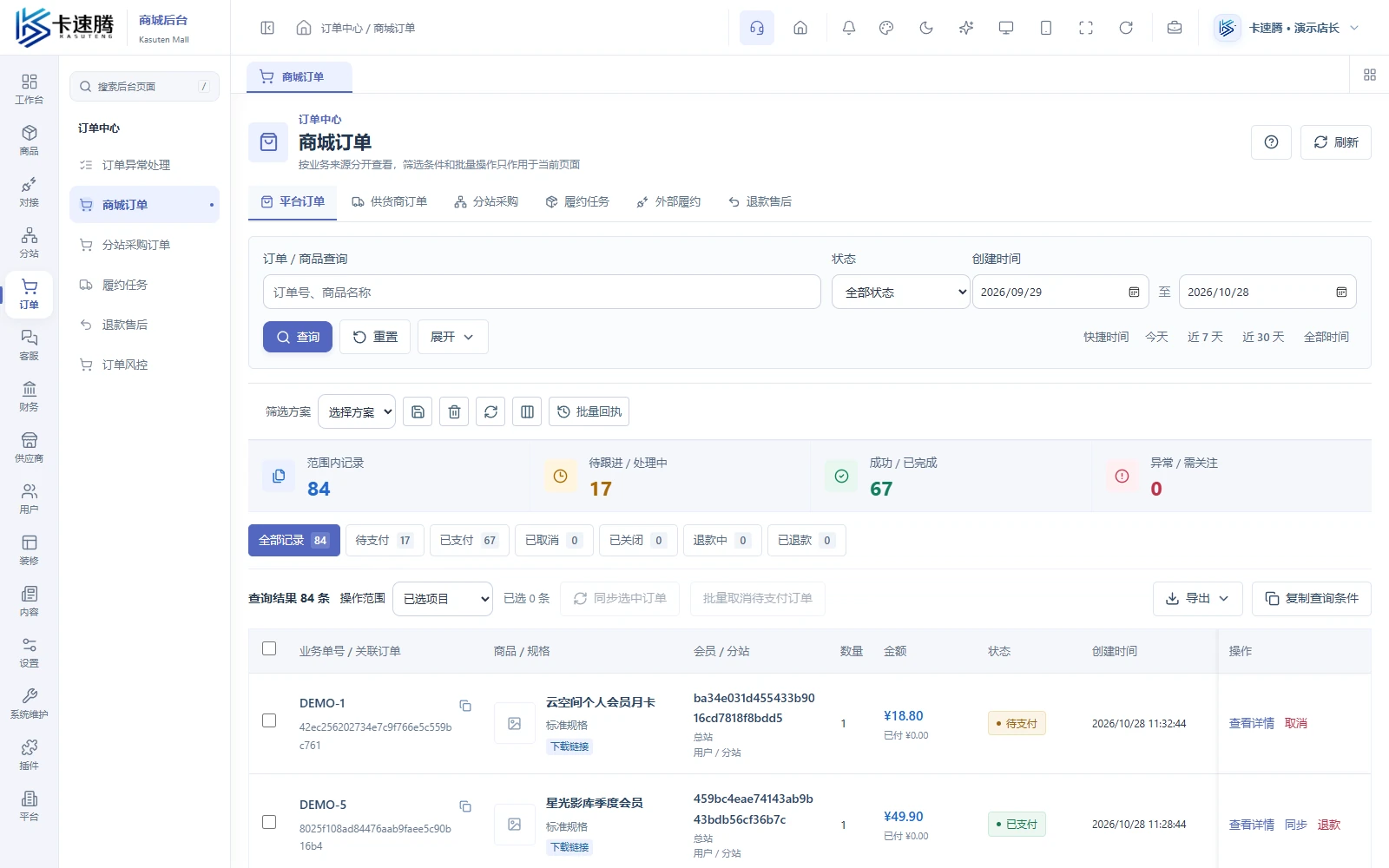
Task: Click the customer service headset icon
Action: click(757, 28)
